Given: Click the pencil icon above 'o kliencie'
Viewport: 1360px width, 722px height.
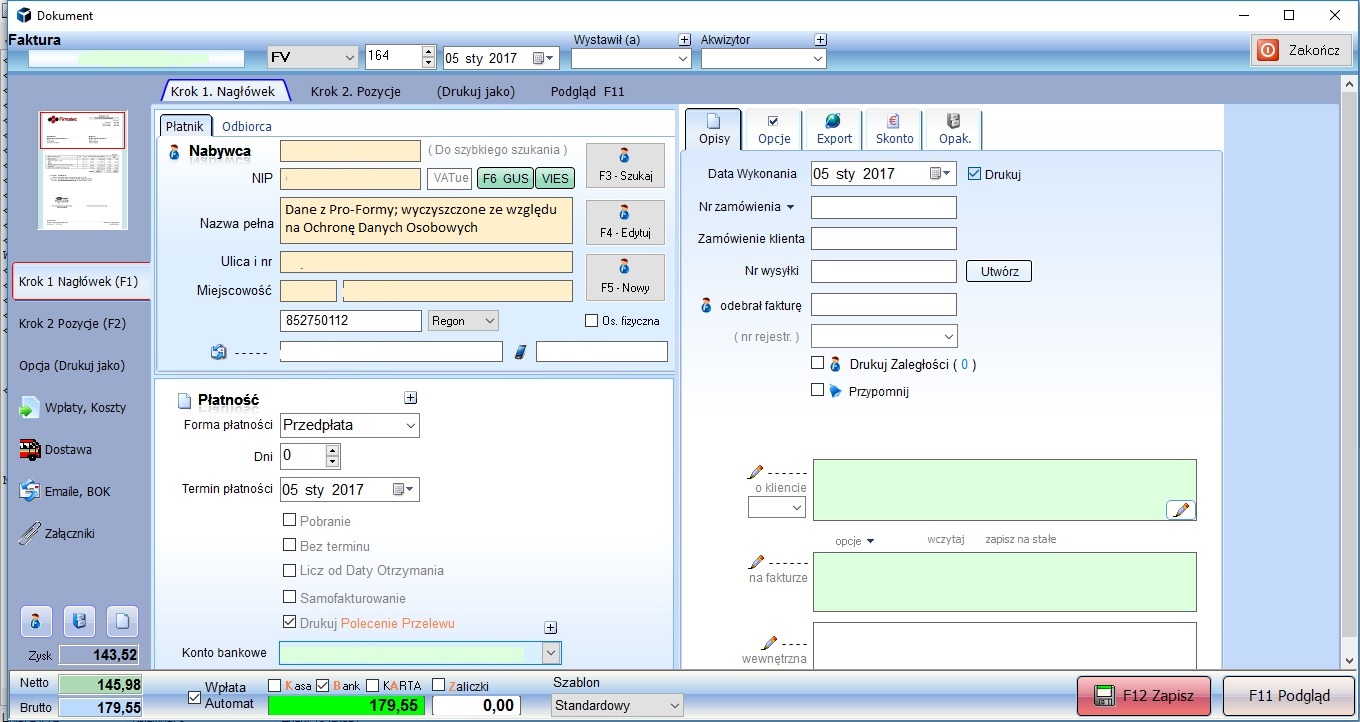Looking at the screenshot, I should (x=755, y=472).
